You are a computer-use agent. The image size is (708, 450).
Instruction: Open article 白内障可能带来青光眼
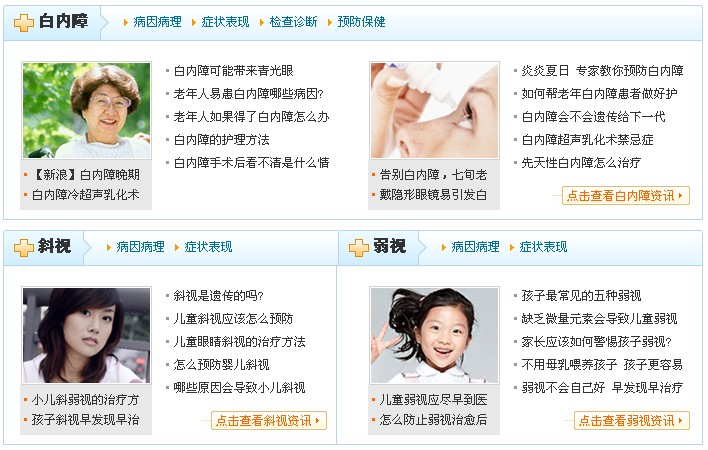coord(233,71)
